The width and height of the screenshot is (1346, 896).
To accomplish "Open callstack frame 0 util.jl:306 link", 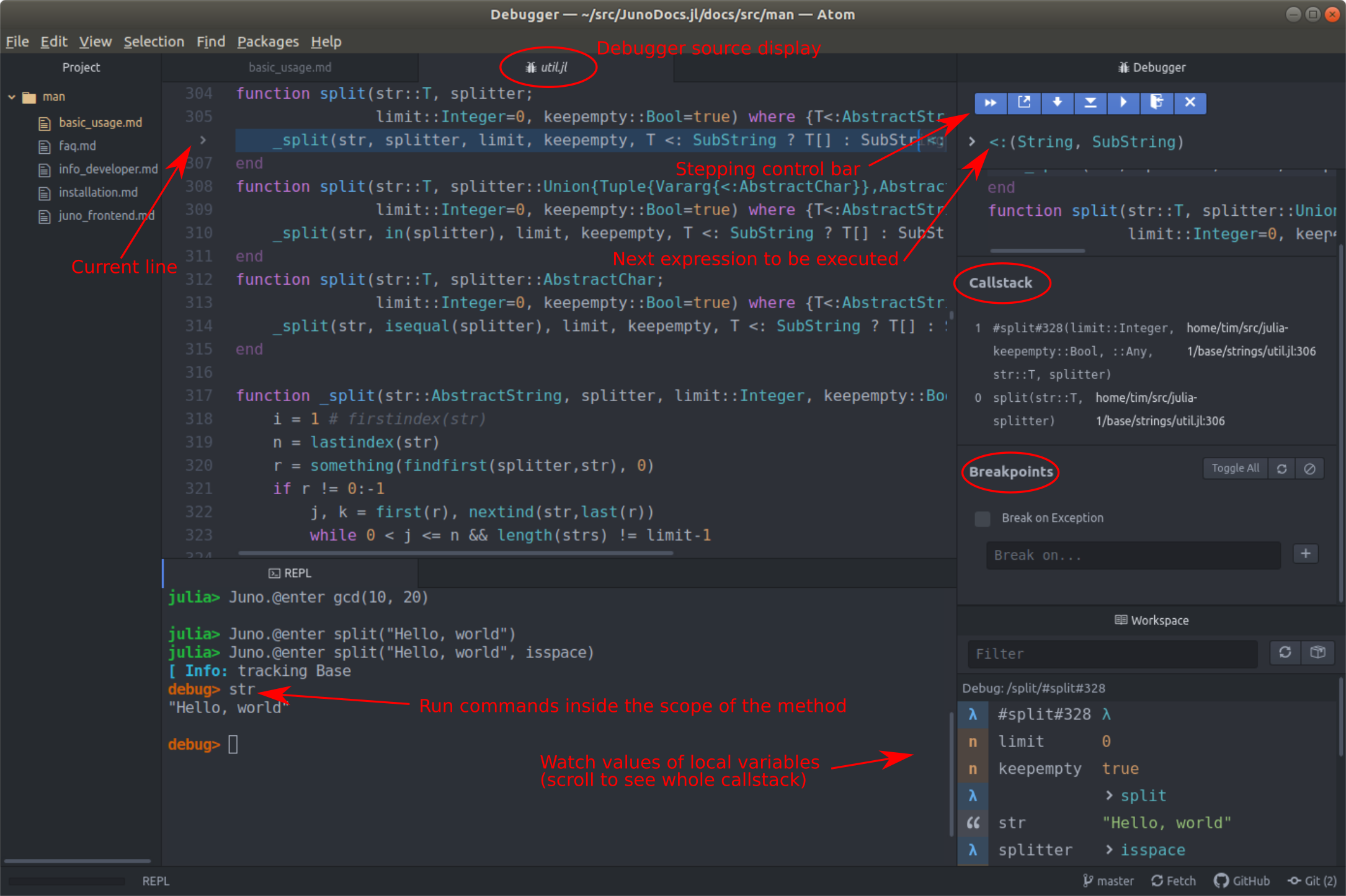I will coord(1159,409).
